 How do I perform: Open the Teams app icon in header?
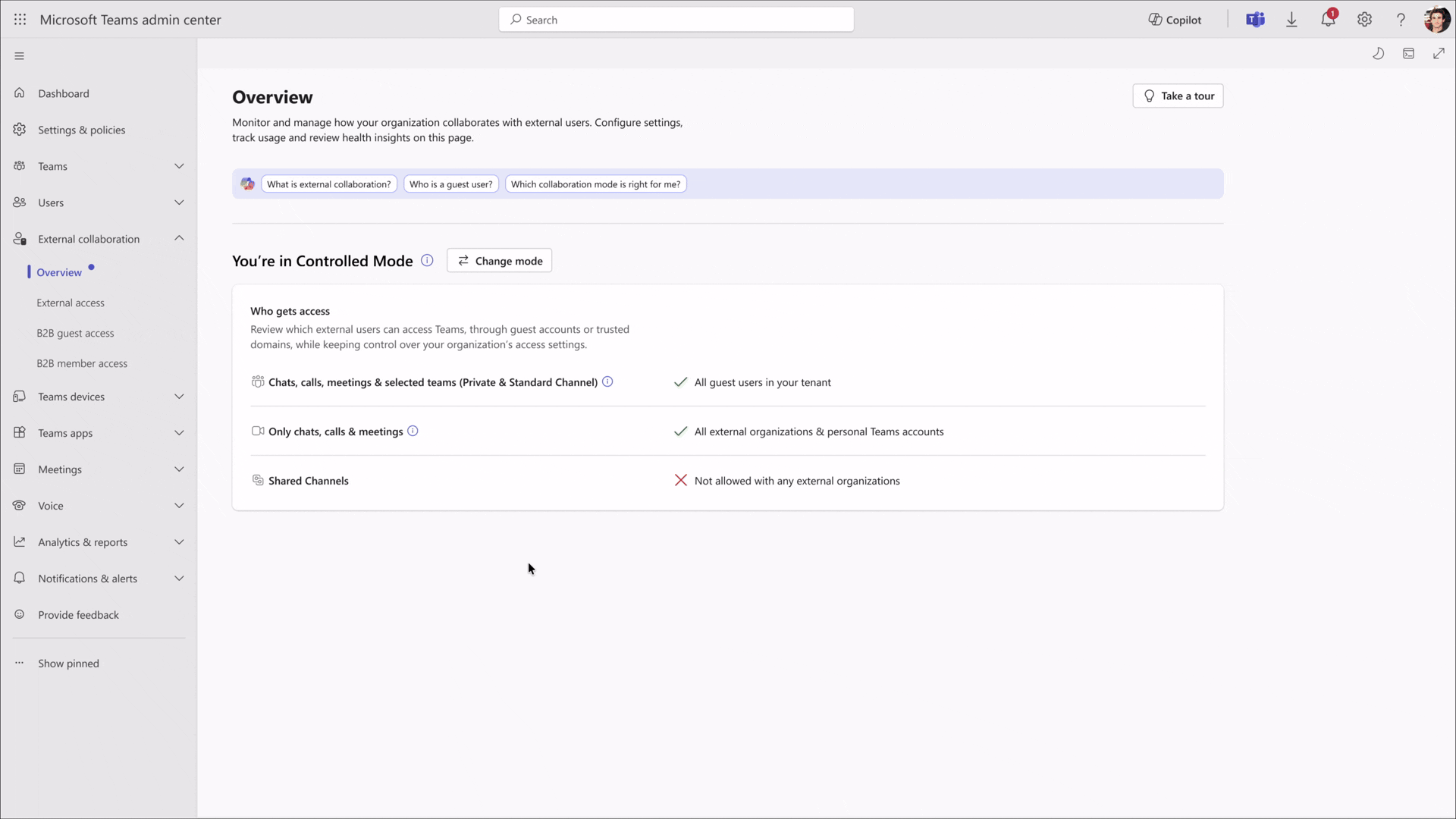click(1255, 20)
